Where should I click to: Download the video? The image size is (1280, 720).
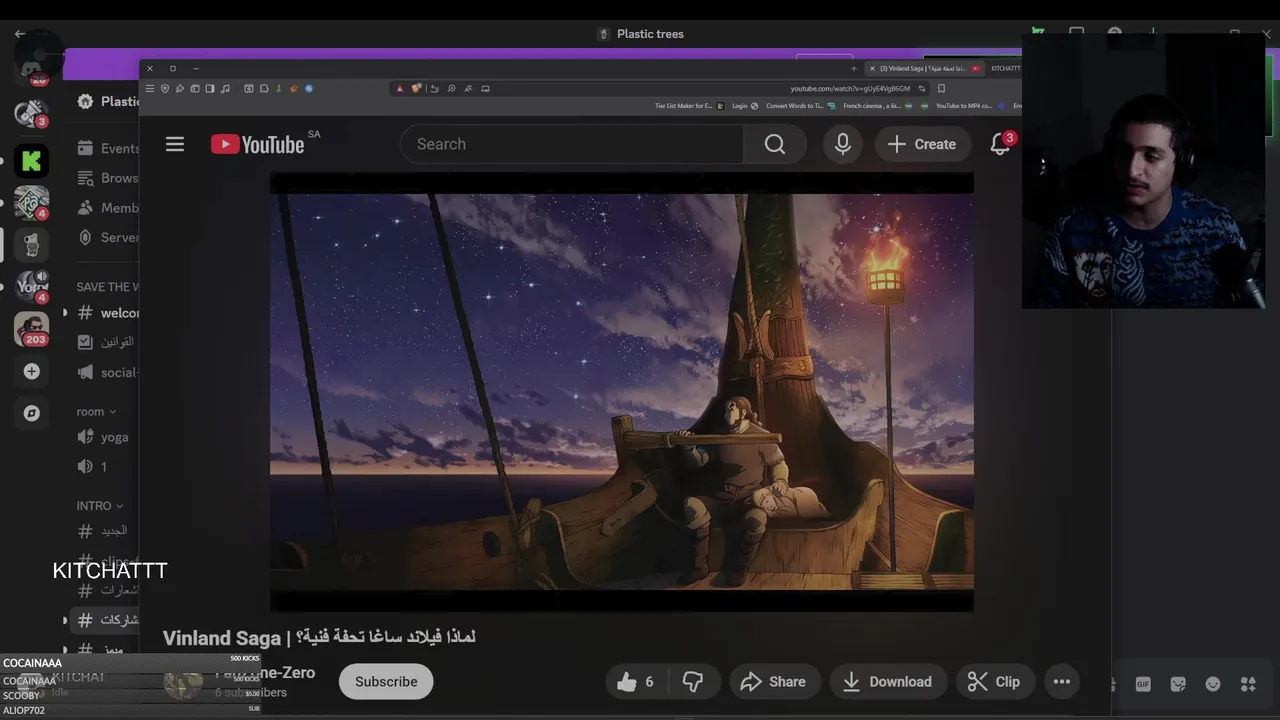coord(887,682)
